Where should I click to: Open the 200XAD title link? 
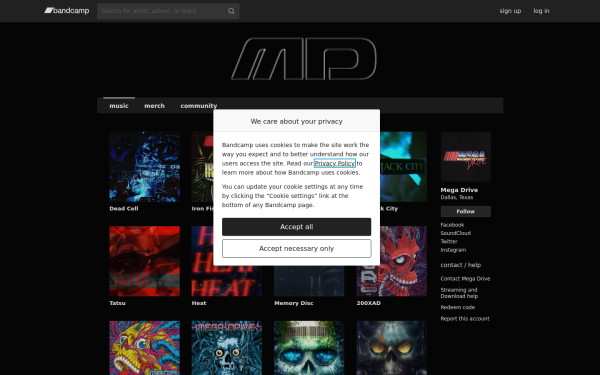tap(368, 303)
